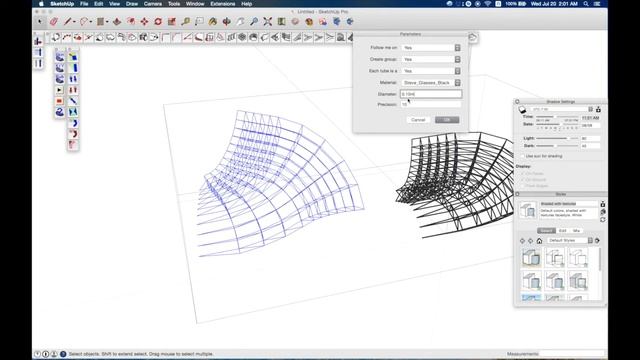The image size is (640, 360).
Task: Choose the Select arrow tool
Action: [x=40, y=21]
